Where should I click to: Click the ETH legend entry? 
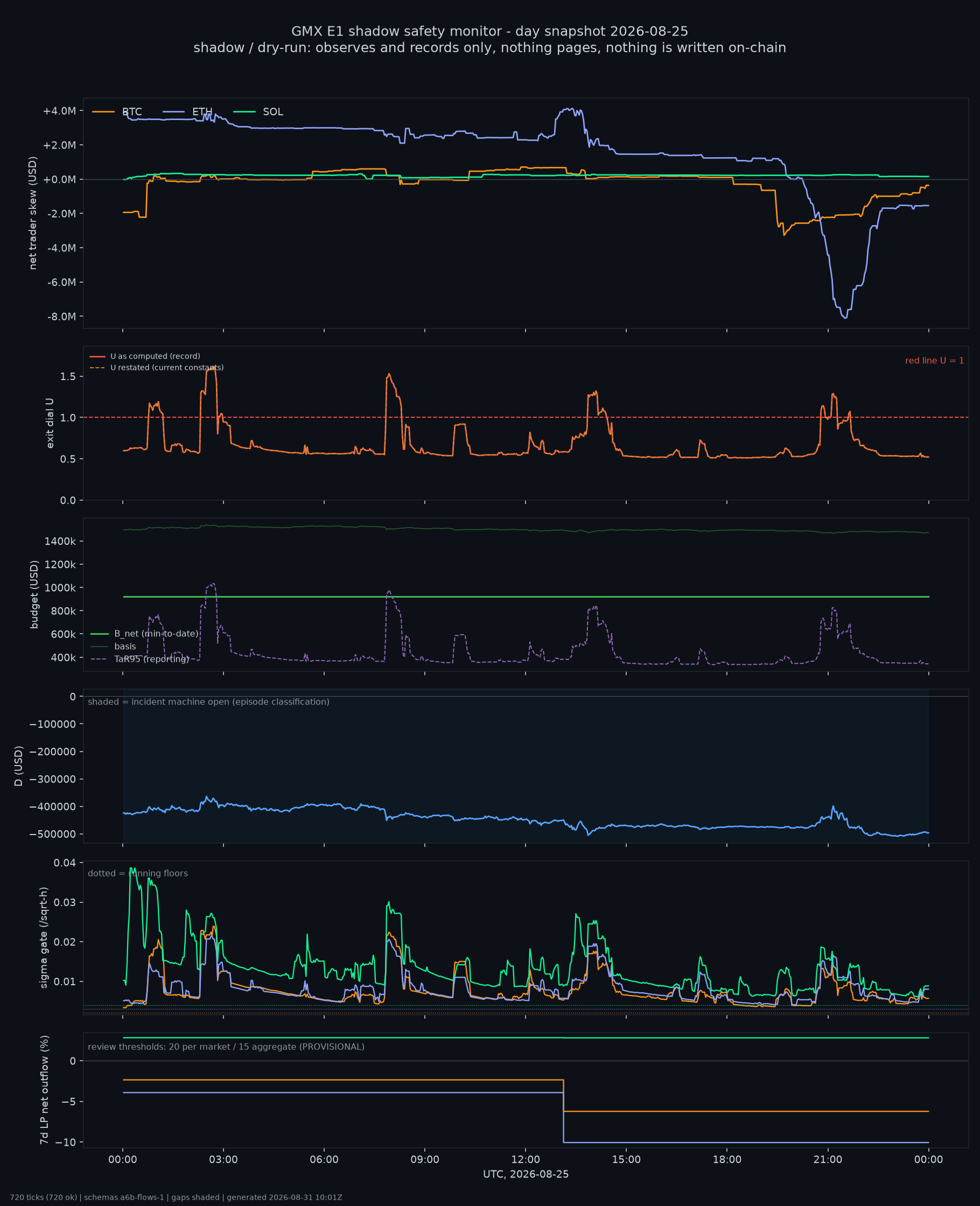187,112
